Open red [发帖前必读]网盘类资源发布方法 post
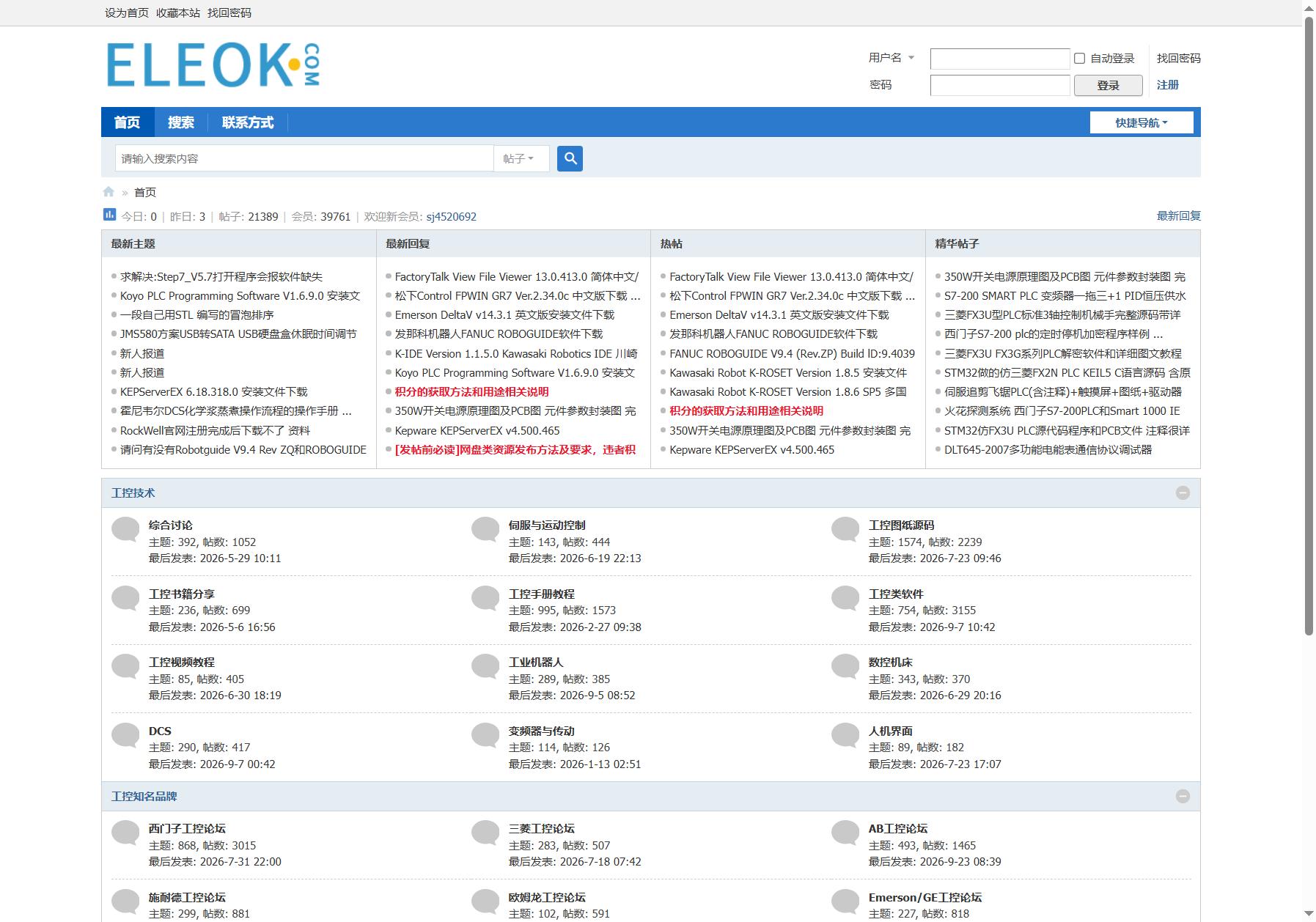Viewport: 1316px width, 922px height. click(515, 449)
